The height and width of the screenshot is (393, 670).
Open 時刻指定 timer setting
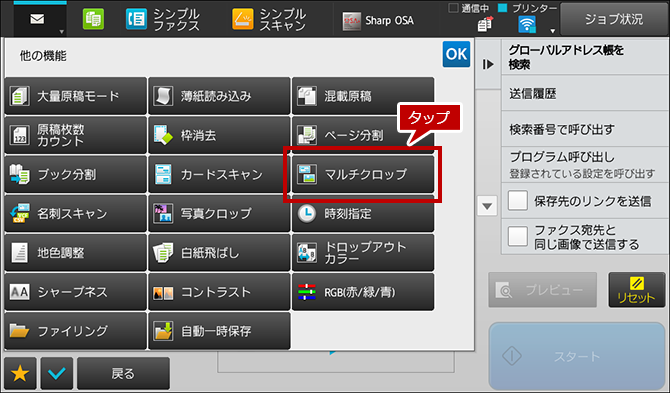[363, 214]
